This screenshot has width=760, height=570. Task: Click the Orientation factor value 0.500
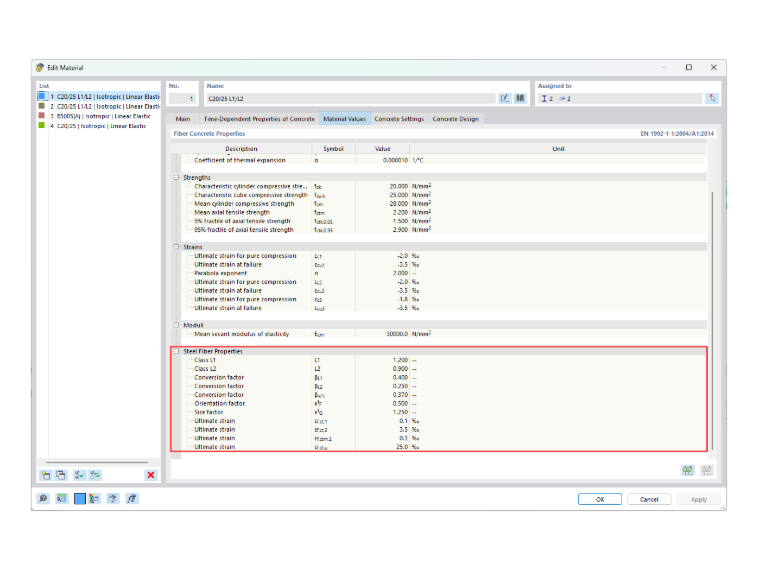coord(400,403)
